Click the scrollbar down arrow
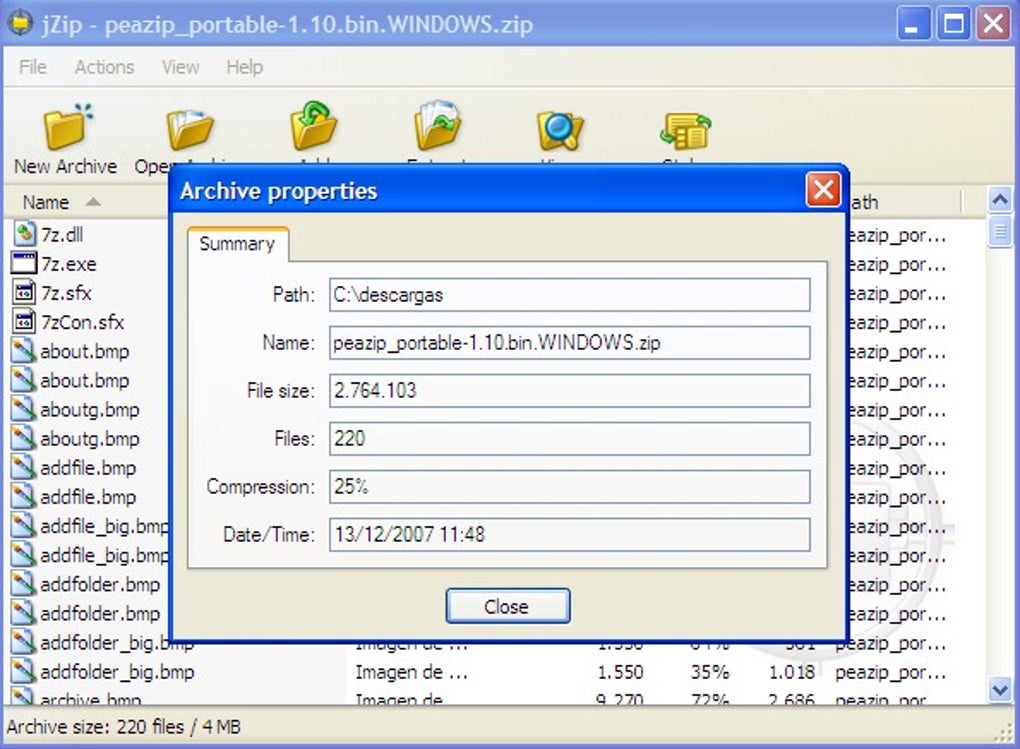The height and width of the screenshot is (749, 1020). (x=1000, y=690)
